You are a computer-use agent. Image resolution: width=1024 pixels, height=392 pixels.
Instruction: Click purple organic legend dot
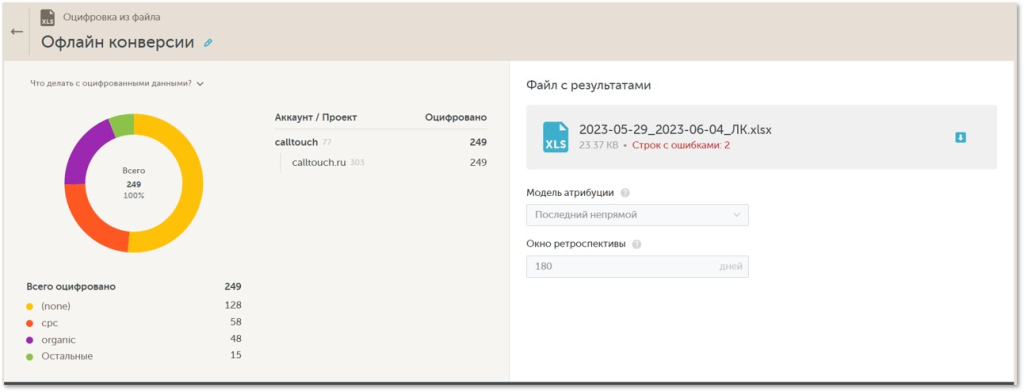pyautogui.click(x=29, y=340)
